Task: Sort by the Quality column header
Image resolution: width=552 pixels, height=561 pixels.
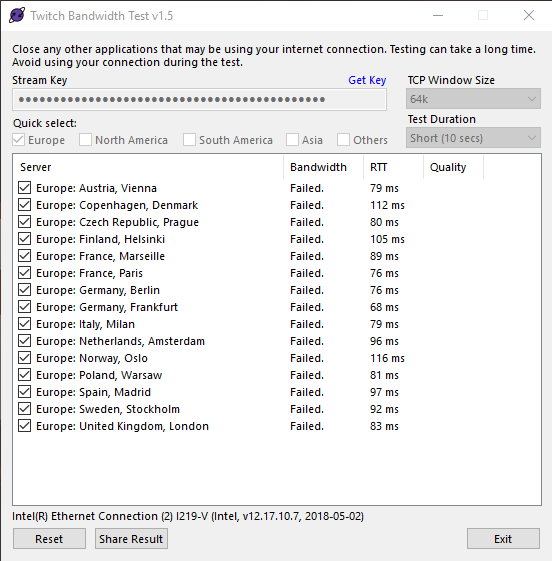Action: coord(454,167)
